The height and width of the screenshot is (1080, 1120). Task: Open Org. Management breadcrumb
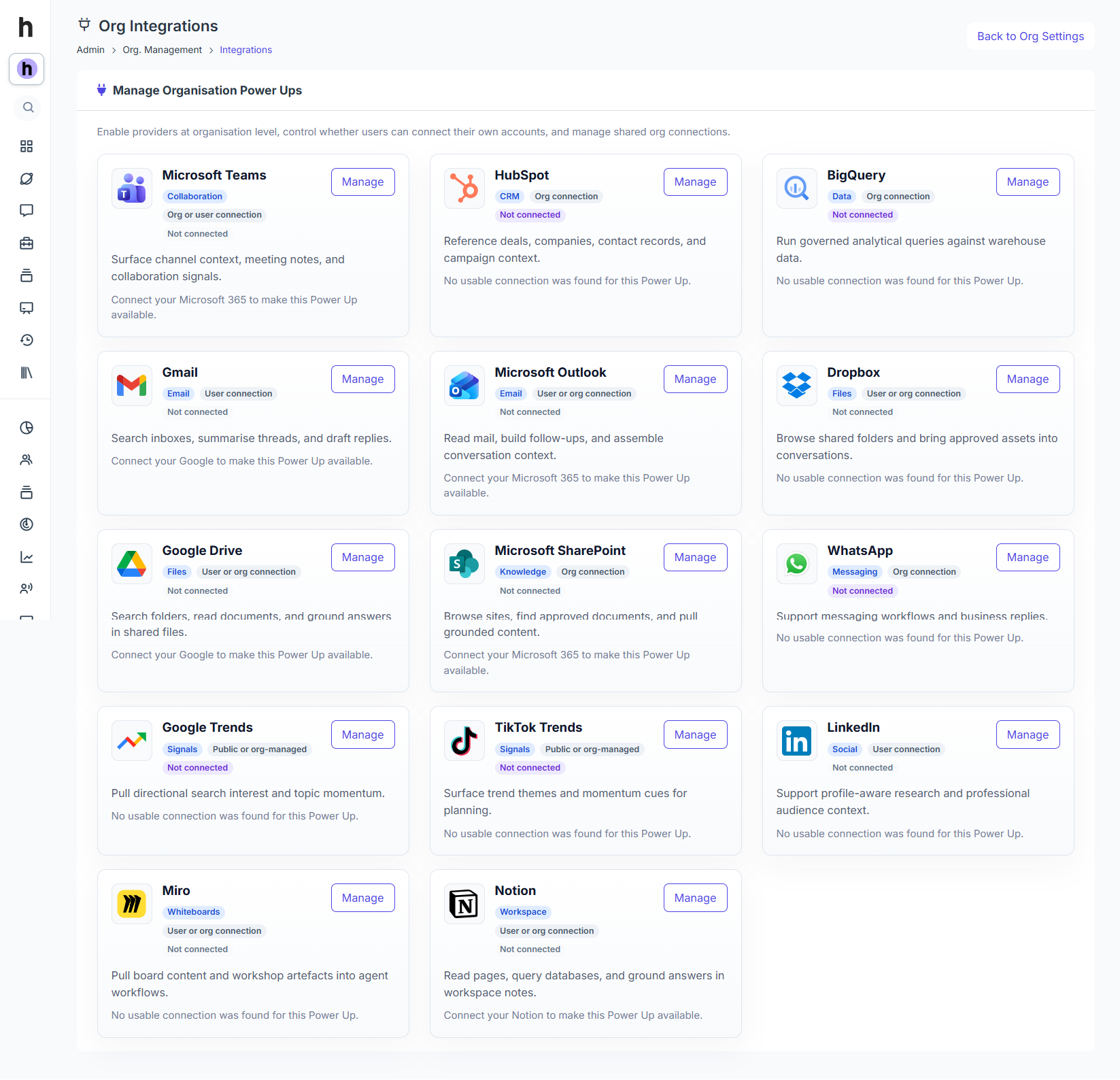click(x=162, y=50)
